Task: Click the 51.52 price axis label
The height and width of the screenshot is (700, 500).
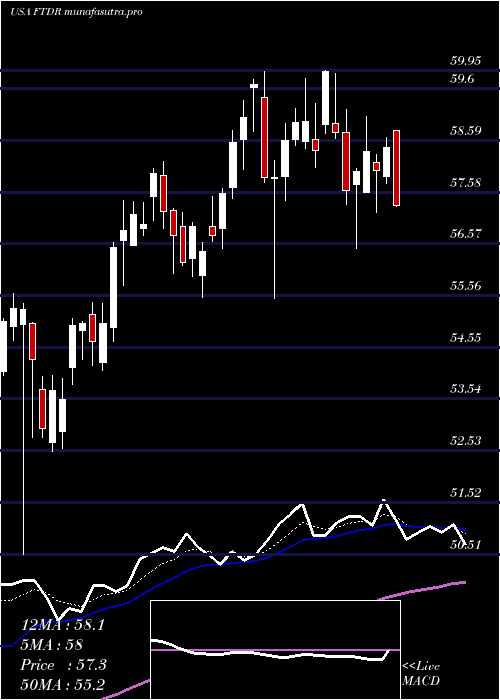Action: (x=465, y=492)
